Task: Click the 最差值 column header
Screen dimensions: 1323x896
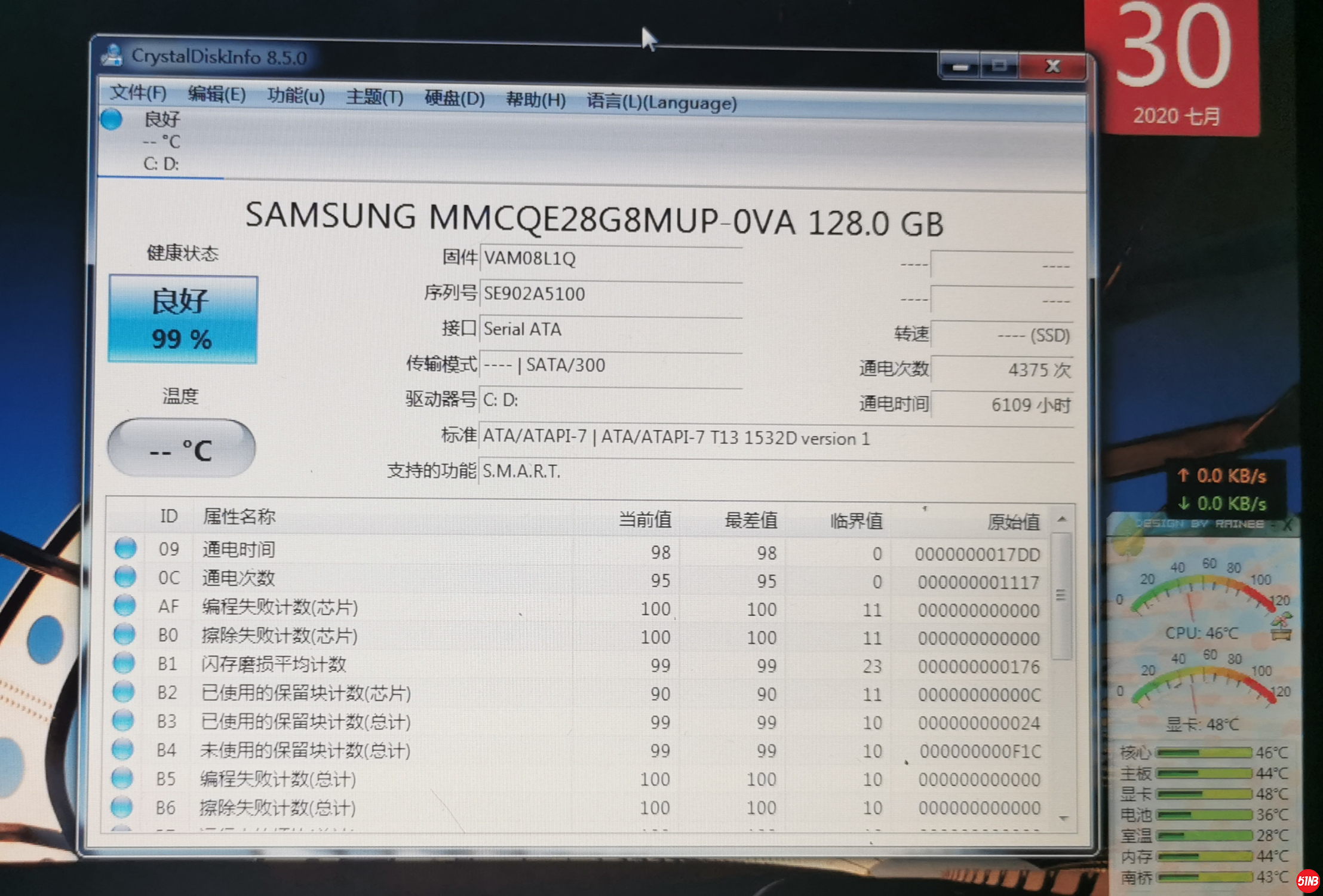Action: click(x=751, y=520)
